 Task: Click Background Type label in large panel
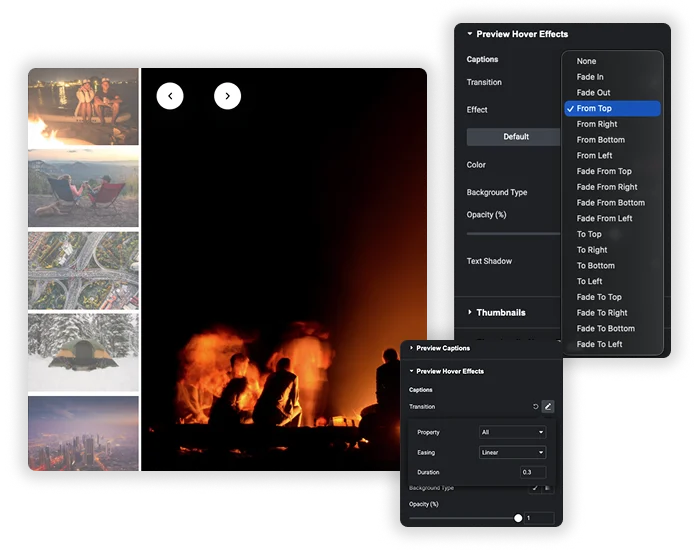click(x=497, y=192)
